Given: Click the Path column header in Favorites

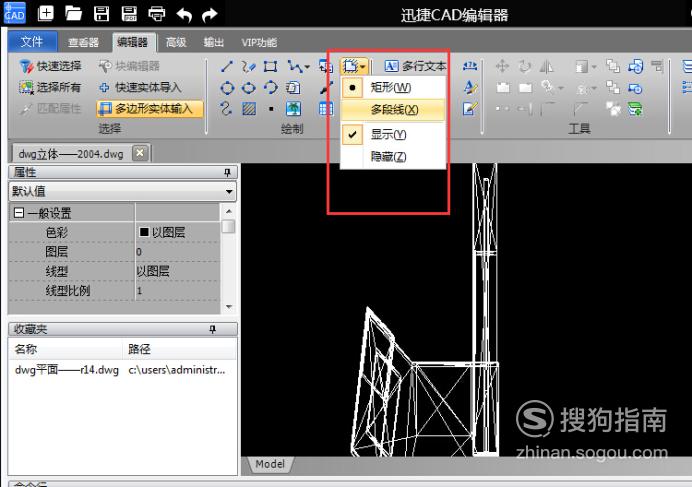Looking at the screenshot, I should point(179,349).
